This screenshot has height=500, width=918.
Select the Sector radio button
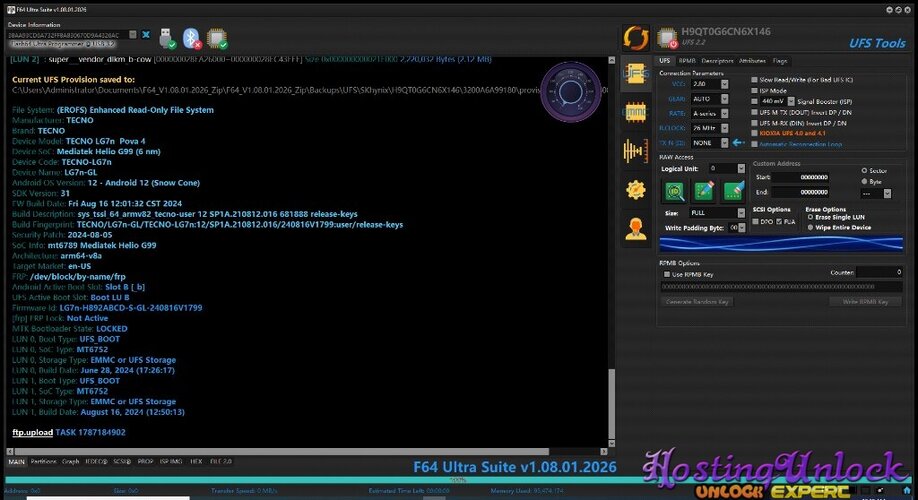(x=864, y=170)
